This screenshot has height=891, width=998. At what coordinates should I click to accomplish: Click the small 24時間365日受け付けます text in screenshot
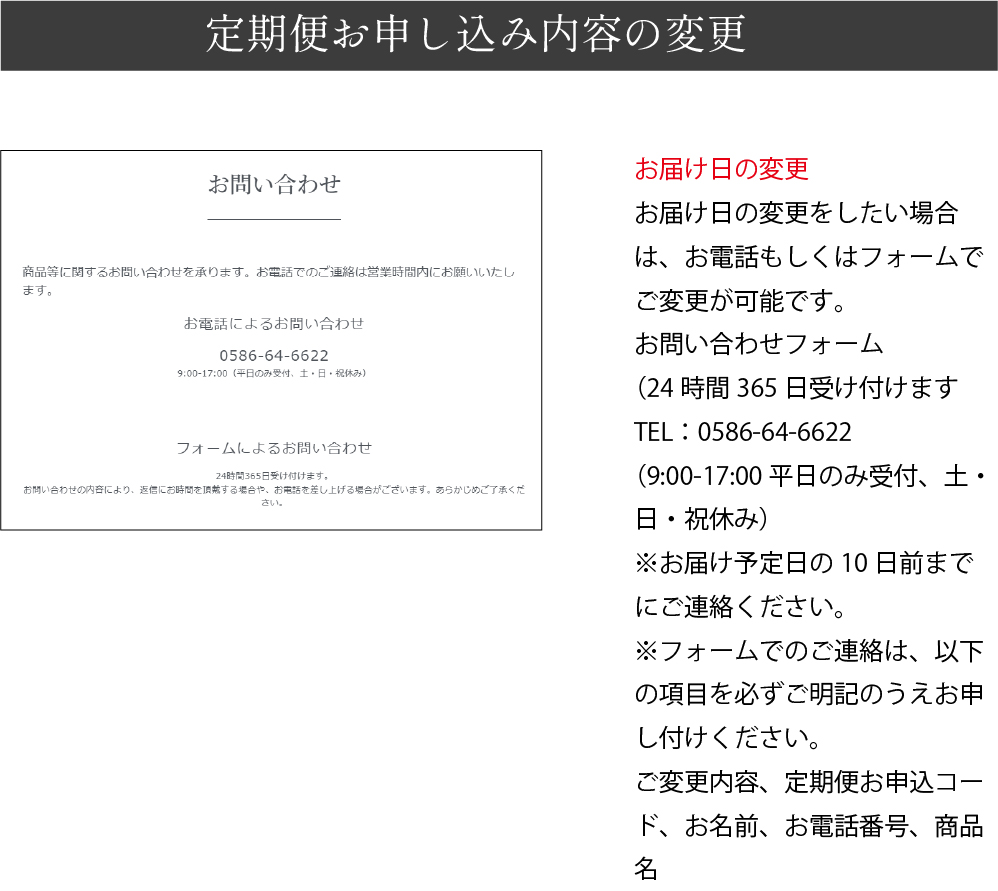272,476
